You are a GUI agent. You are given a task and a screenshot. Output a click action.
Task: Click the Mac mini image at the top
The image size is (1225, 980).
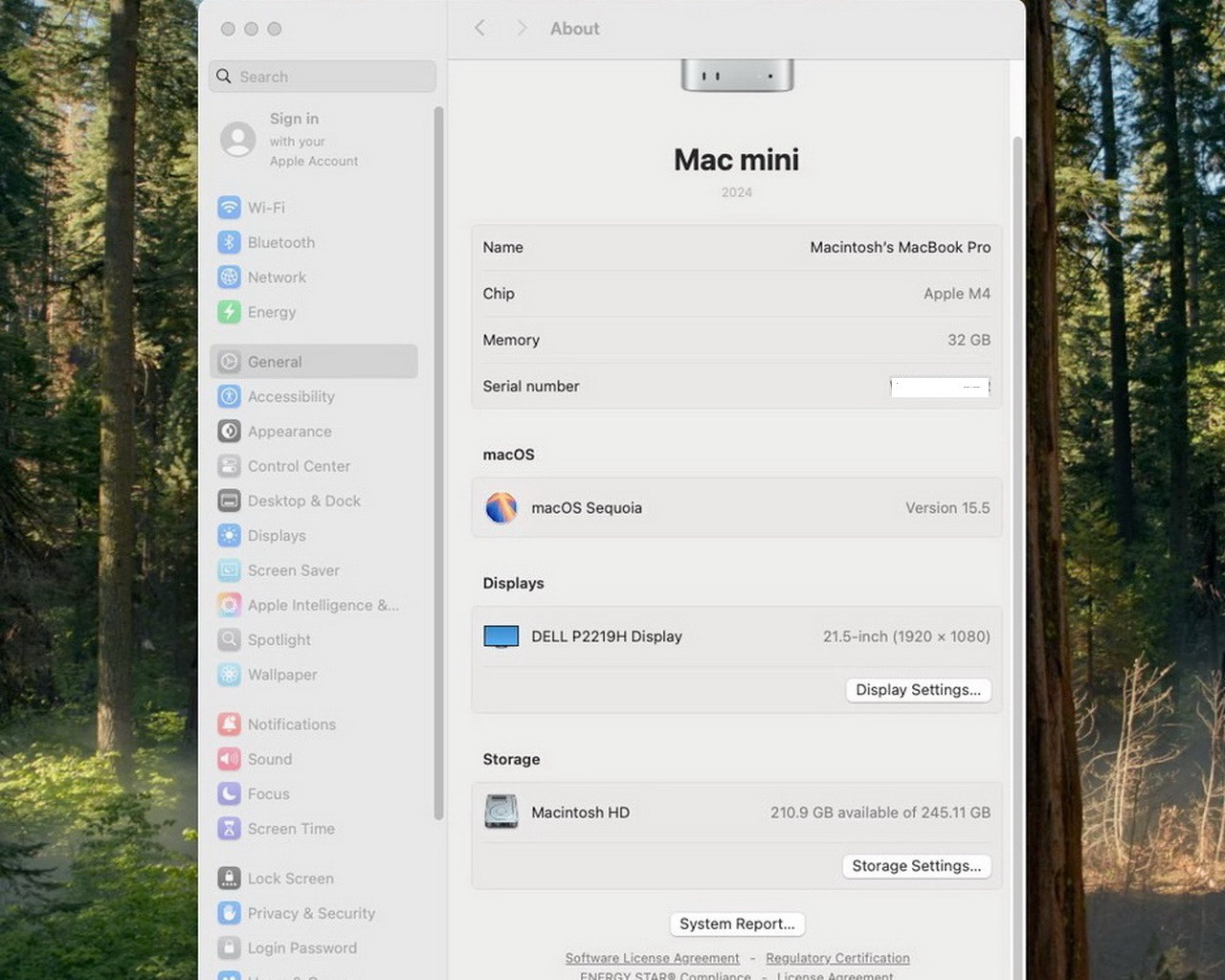tap(737, 75)
